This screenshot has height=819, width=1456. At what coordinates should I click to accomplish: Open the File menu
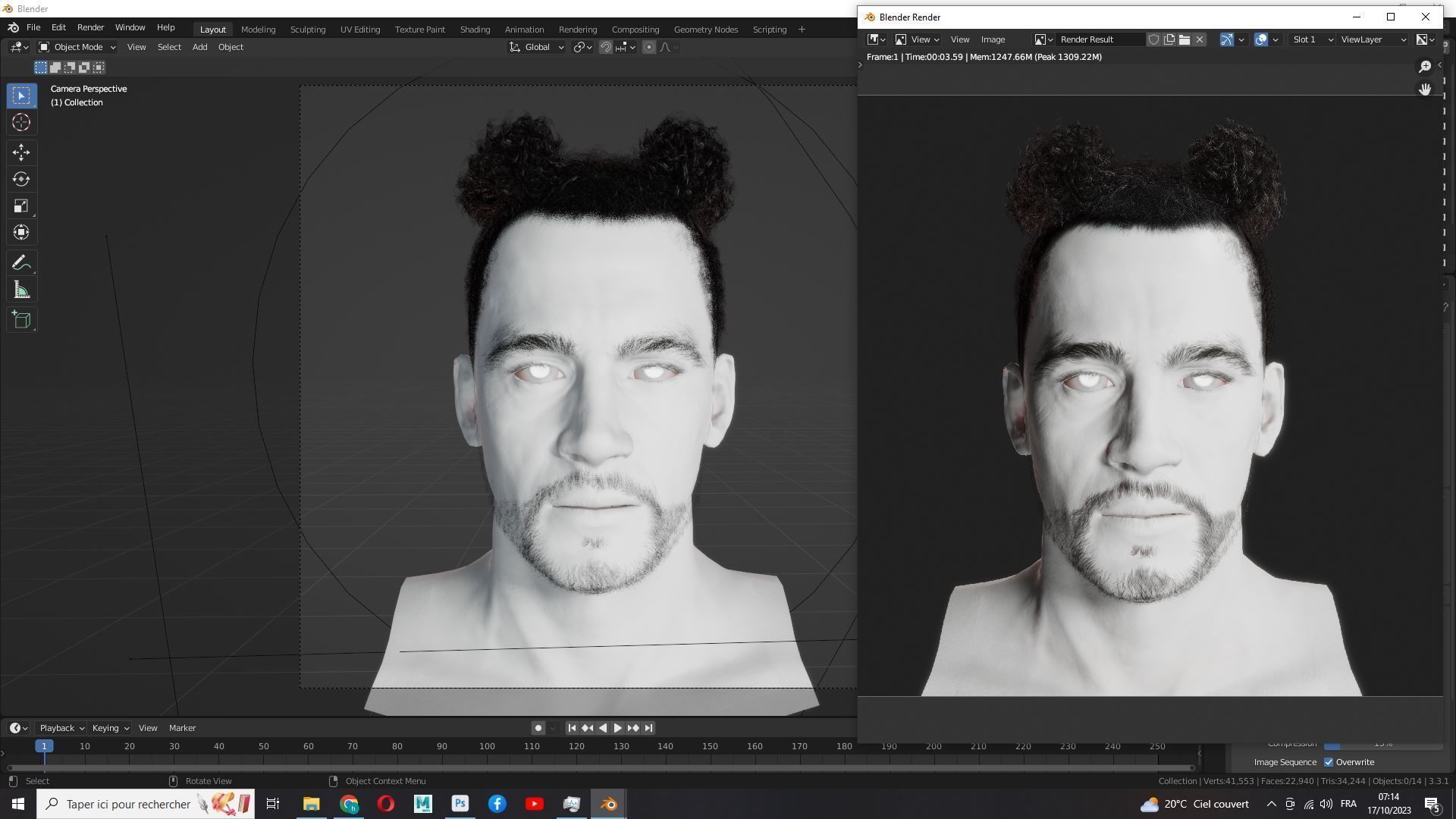tap(33, 27)
